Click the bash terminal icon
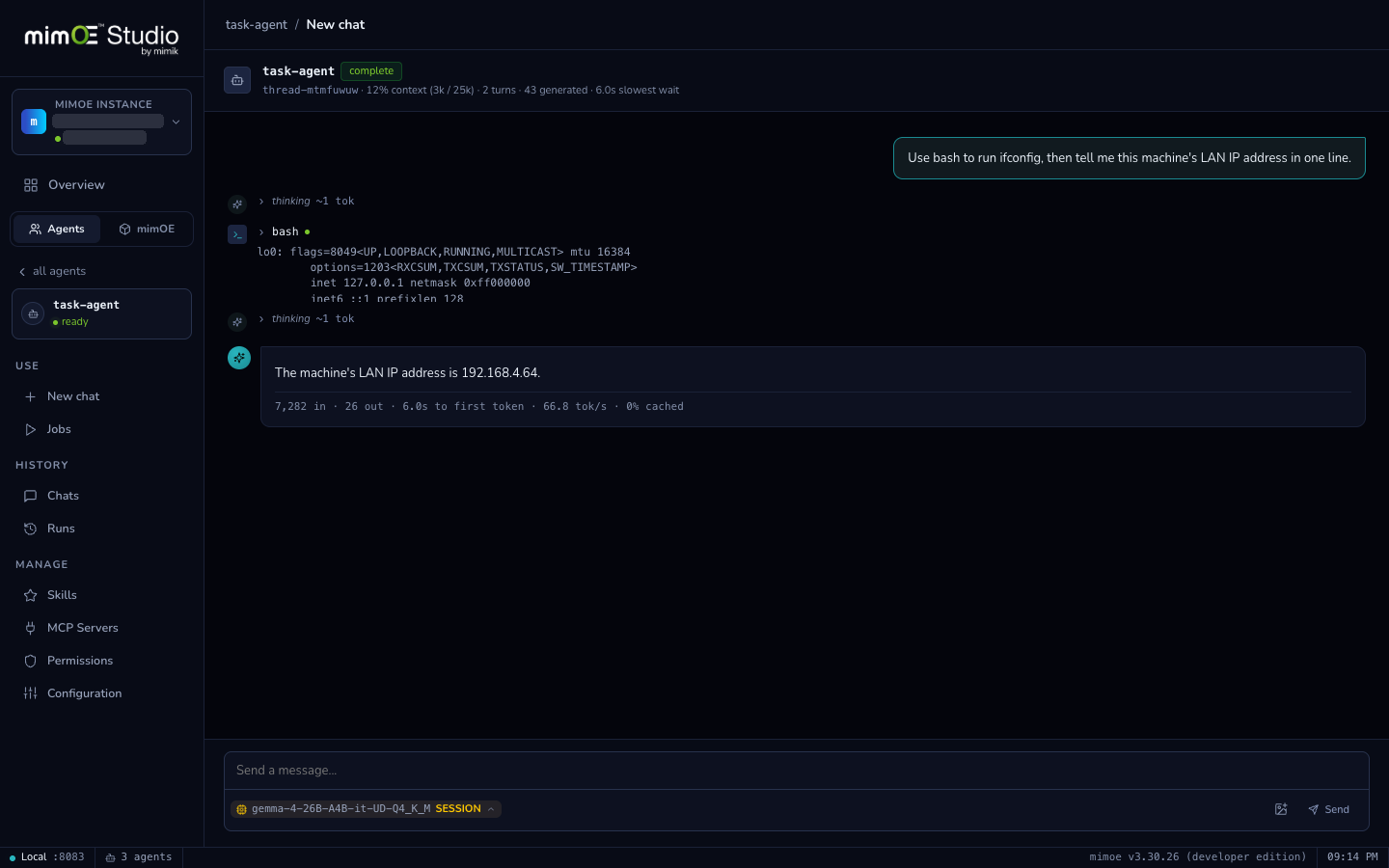The width and height of the screenshot is (1389, 868). pos(237,234)
